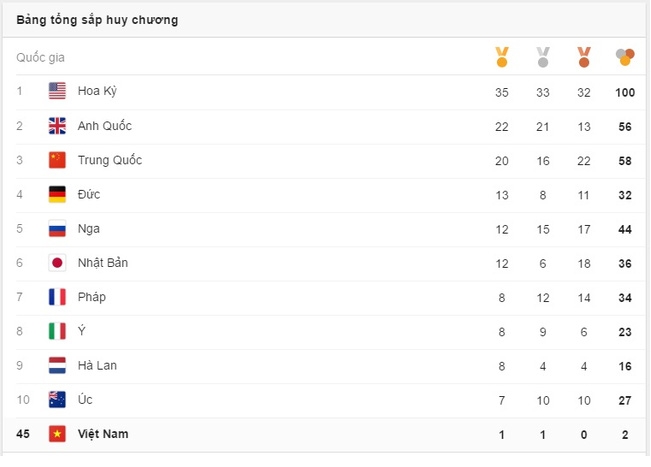This screenshot has width=651, height=467.
Task: Click the Great Britain flag icon
Action: (57, 126)
